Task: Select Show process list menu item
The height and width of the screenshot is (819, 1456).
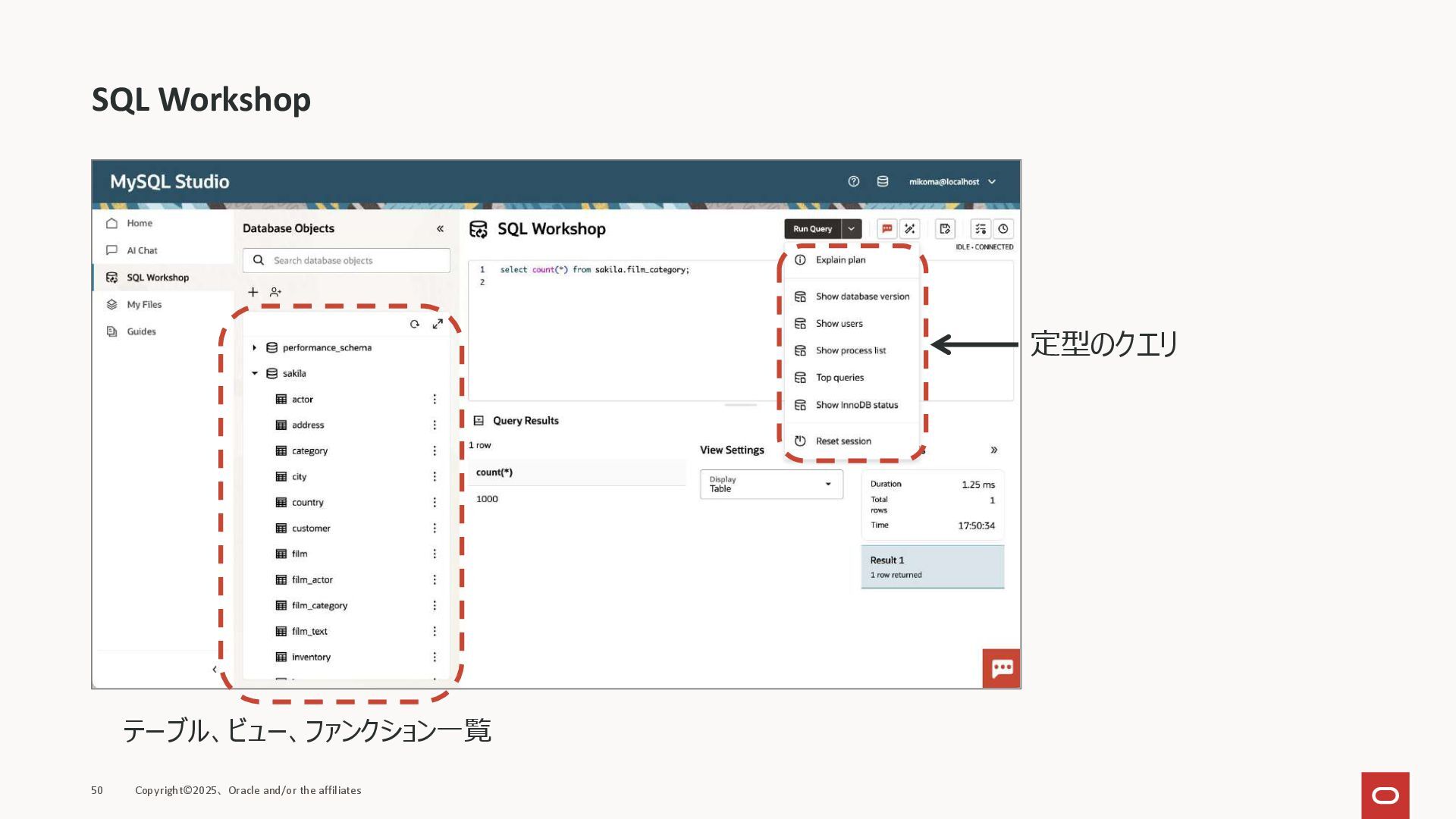Action: 850,351
